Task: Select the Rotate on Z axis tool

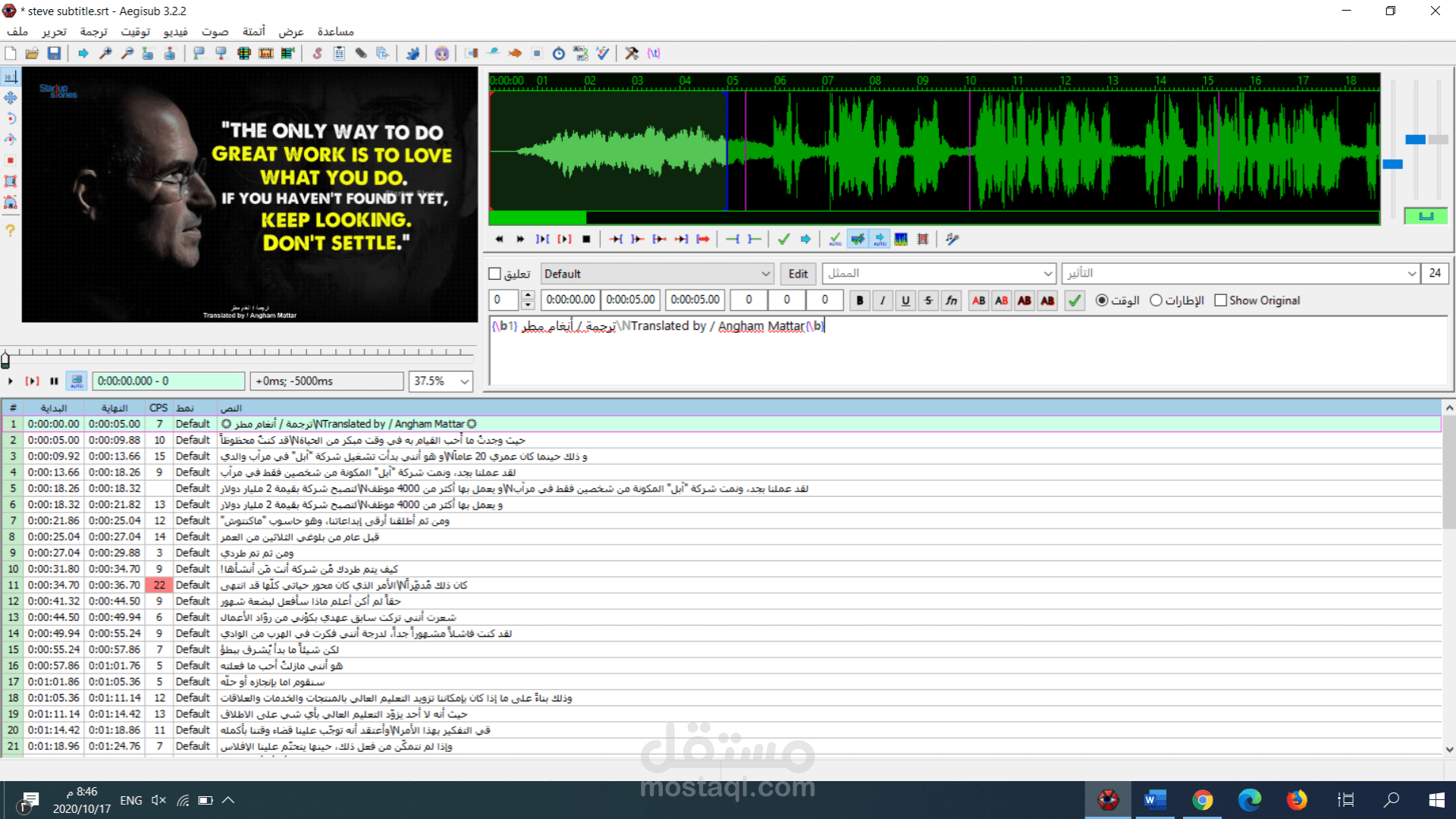Action: (x=11, y=118)
